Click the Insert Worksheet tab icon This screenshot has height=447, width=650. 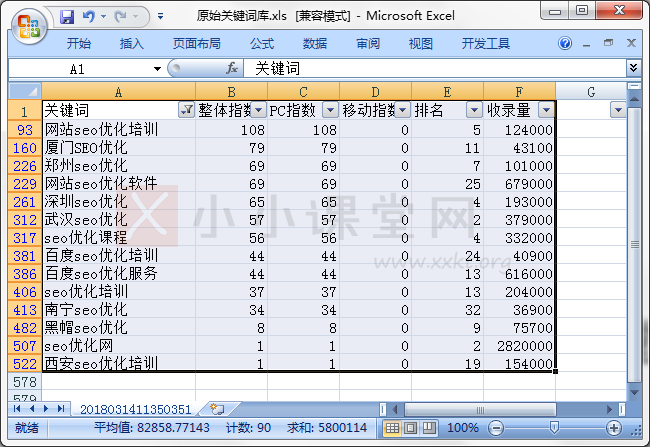[x=217, y=409]
